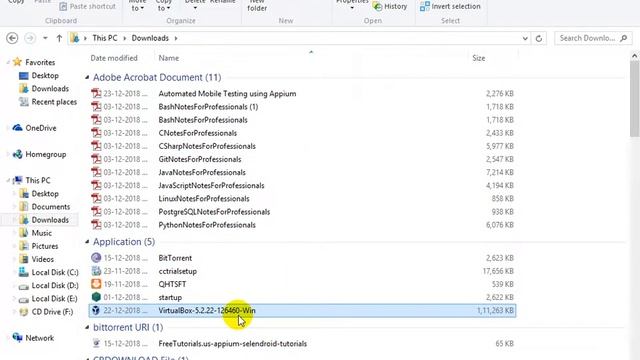Select PDF icon of Automated Mobile Testing
640x360 pixels.
tap(96, 93)
